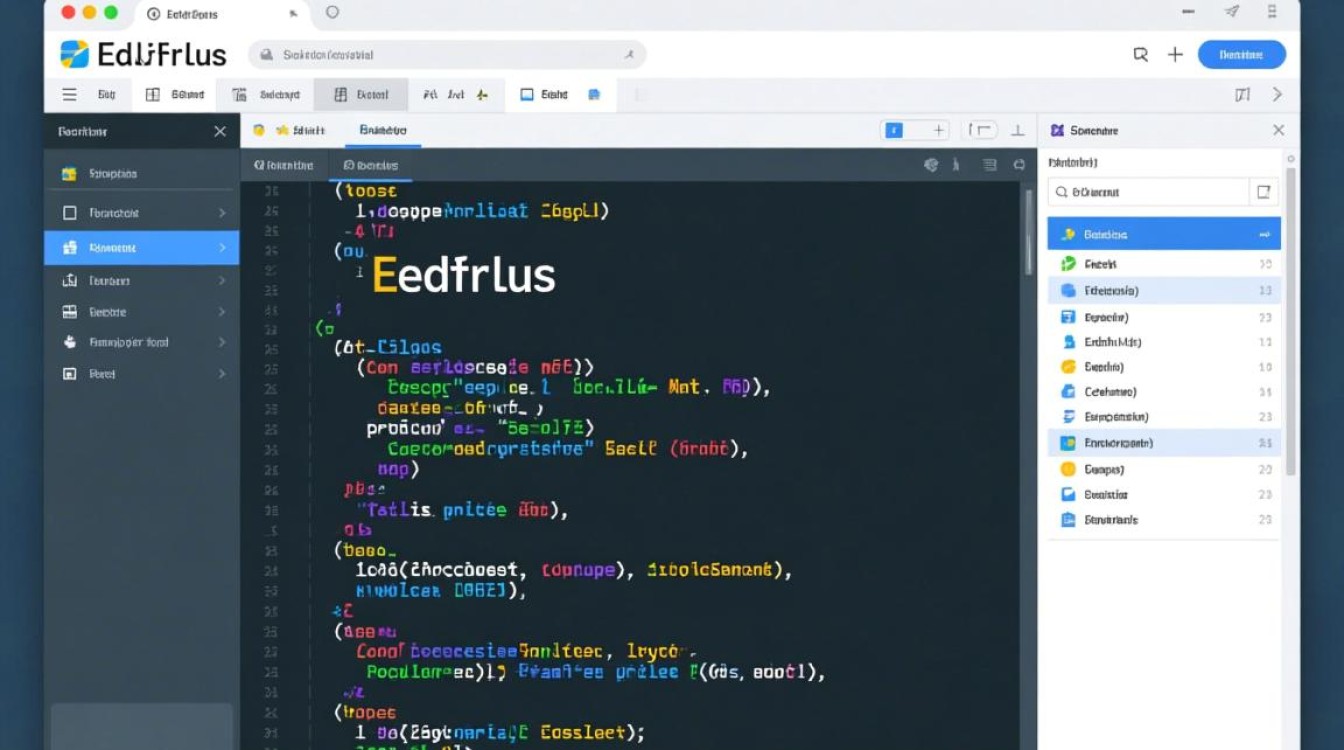The height and width of the screenshot is (750, 1344).
Task: Expand the toolbar overflow chevron at far right
Action: pyautogui.click(x=1277, y=94)
